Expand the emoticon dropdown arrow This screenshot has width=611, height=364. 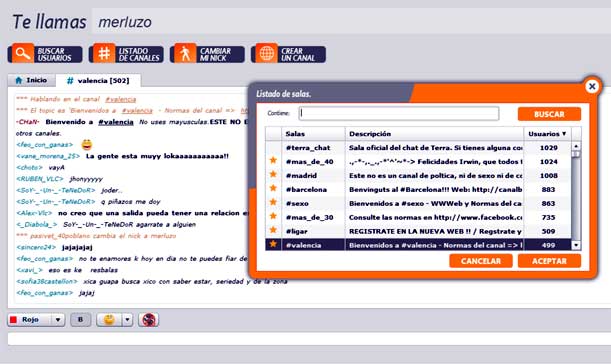click(127, 320)
